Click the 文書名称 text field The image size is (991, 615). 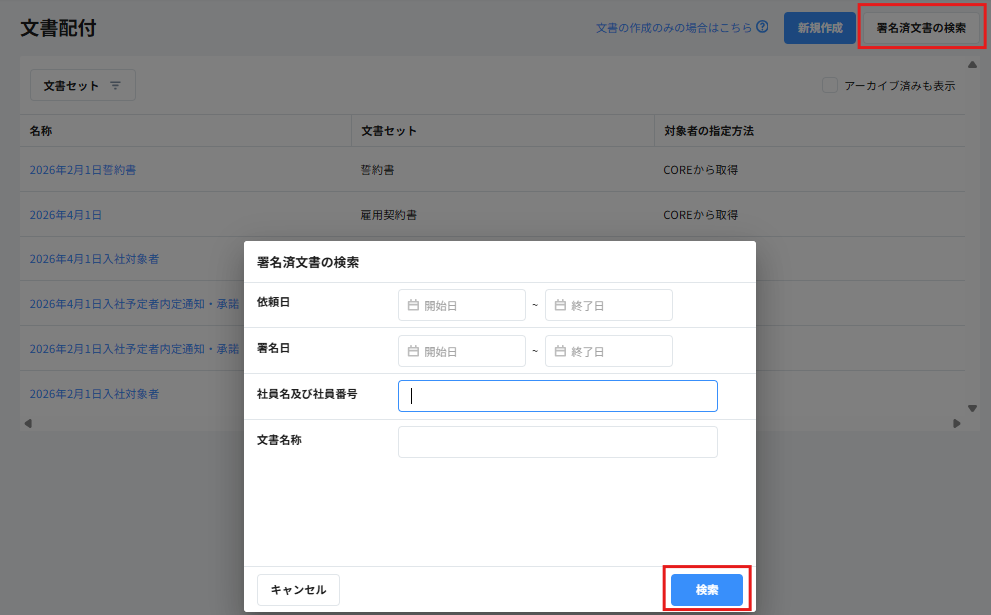click(x=557, y=442)
